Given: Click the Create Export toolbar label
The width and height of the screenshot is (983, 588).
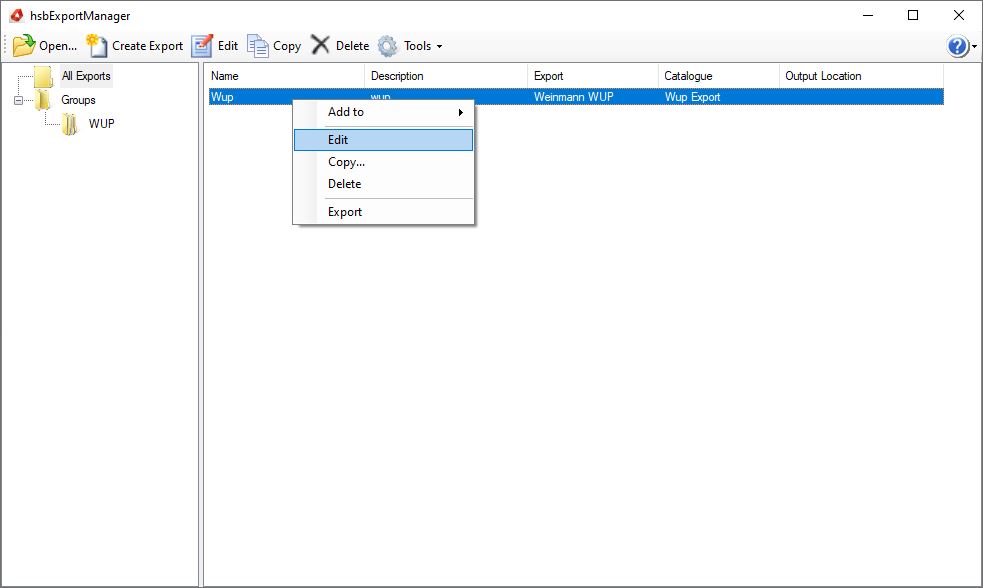Looking at the screenshot, I should coord(147,46).
